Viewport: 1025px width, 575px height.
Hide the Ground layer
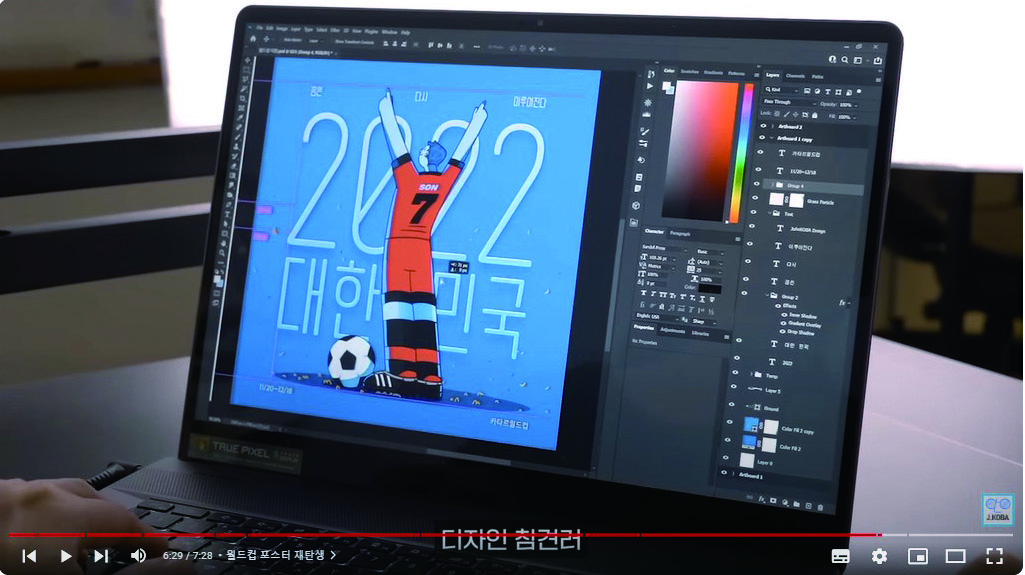tap(731, 405)
